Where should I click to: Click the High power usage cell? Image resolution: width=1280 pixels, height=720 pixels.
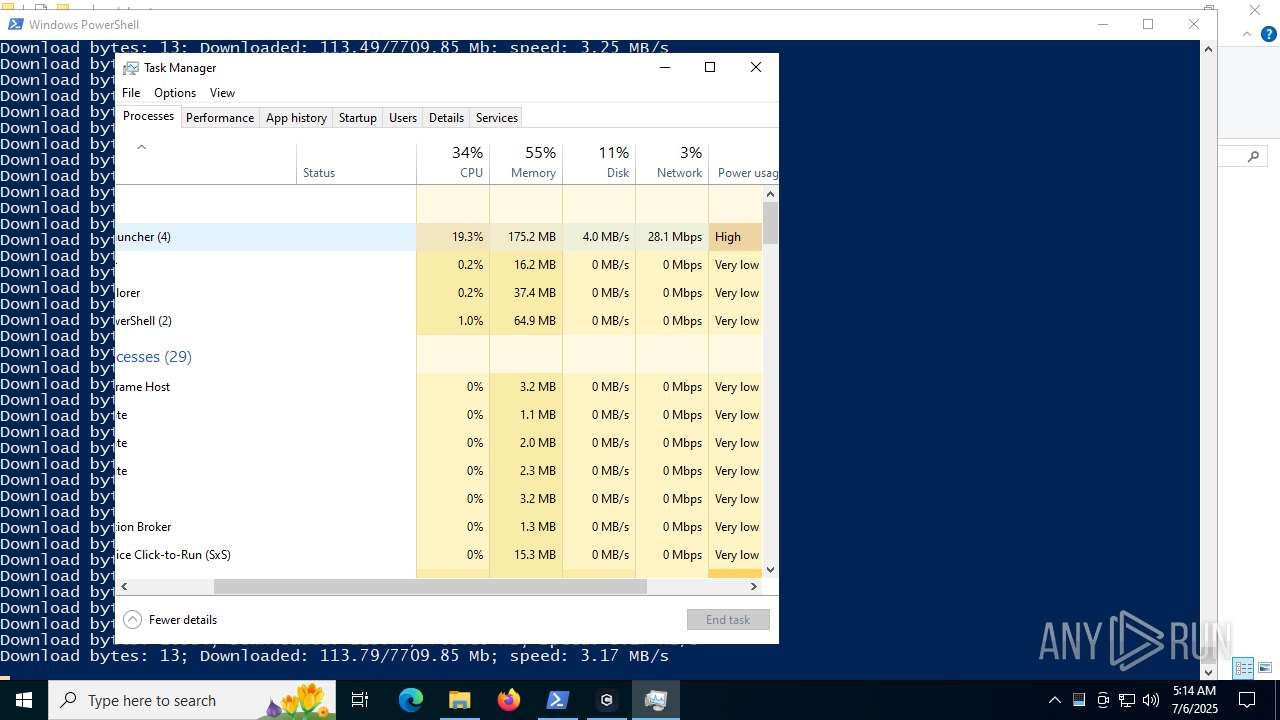pyautogui.click(x=735, y=237)
